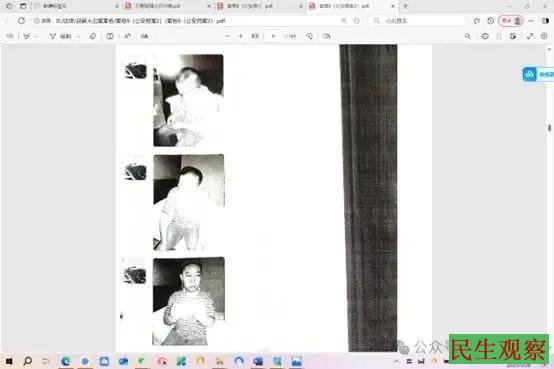Image resolution: width=554 pixels, height=369 pixels.
Task: Click the rotate page icon
Action: pyautogui.click(x=309, y=36)
